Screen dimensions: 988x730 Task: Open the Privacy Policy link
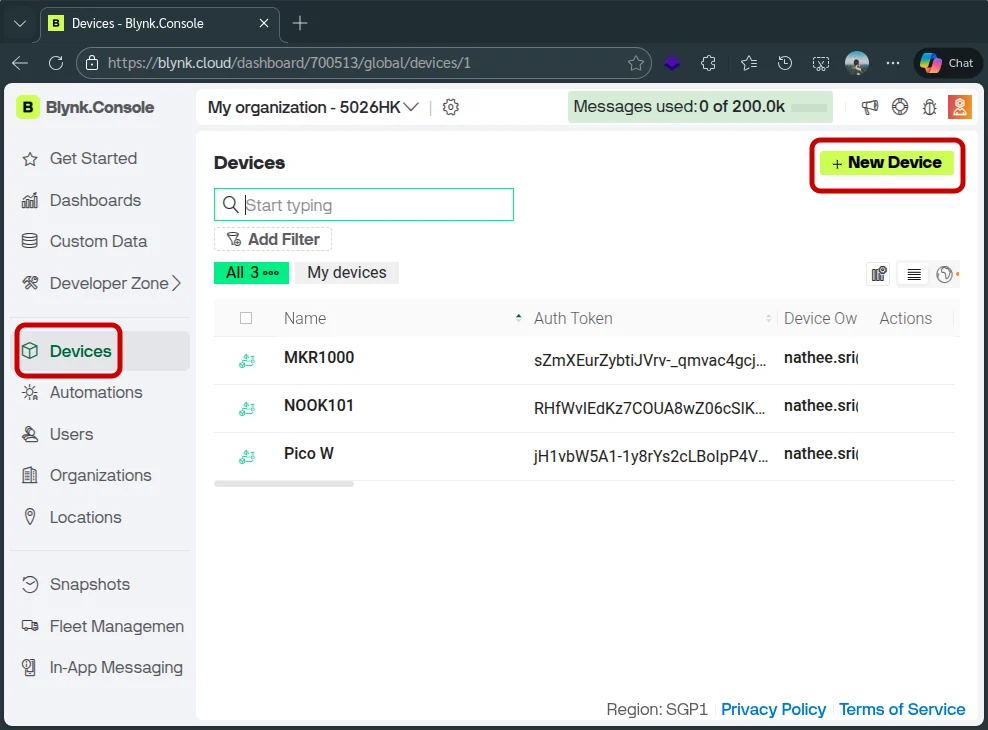click(x=773, y=709)
